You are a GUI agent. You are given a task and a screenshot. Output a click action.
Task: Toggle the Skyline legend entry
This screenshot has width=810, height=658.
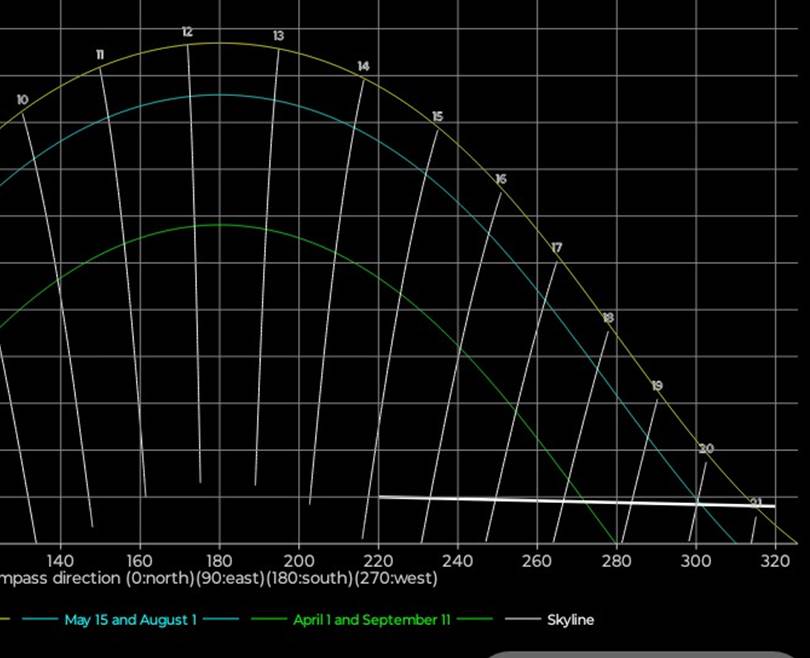[570, 620]
